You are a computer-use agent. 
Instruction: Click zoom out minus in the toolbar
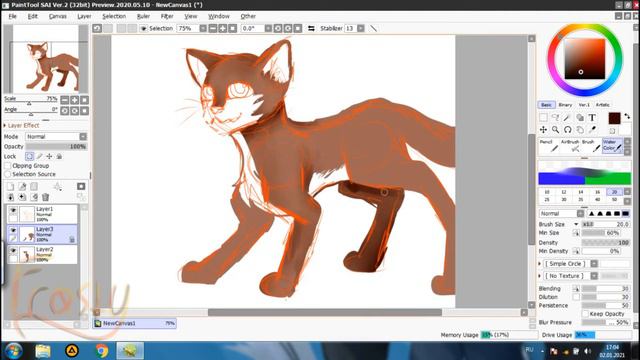coord(213,29)
